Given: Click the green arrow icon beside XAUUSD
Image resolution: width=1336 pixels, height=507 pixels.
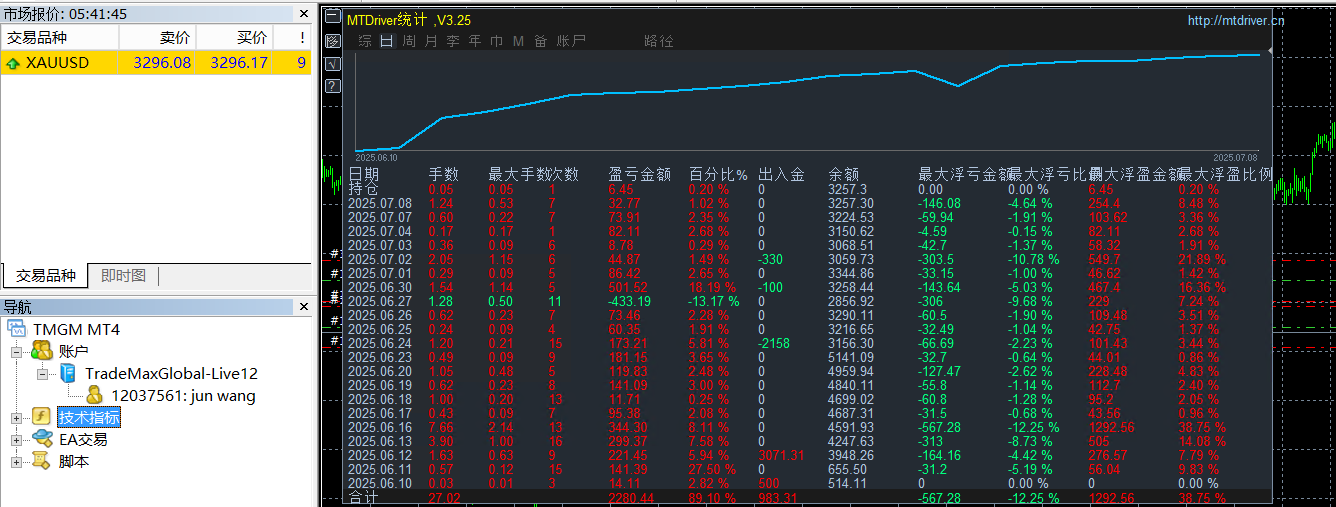Looking at the screenshot, I should 13,63.
